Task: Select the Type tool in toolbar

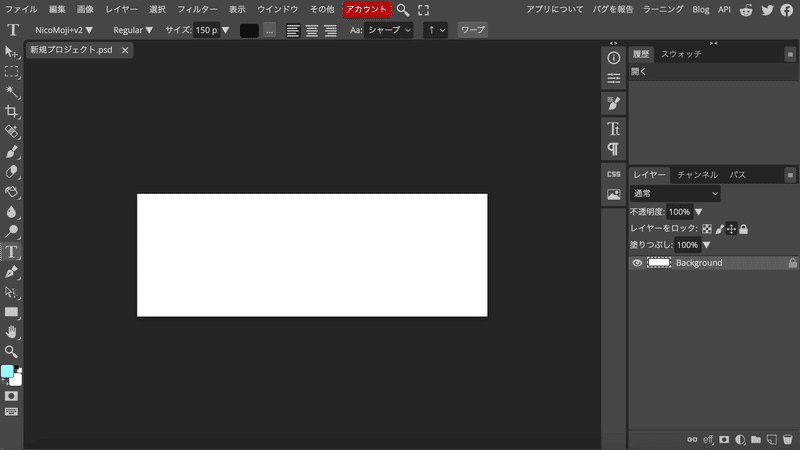Action: tap(11, 252)
